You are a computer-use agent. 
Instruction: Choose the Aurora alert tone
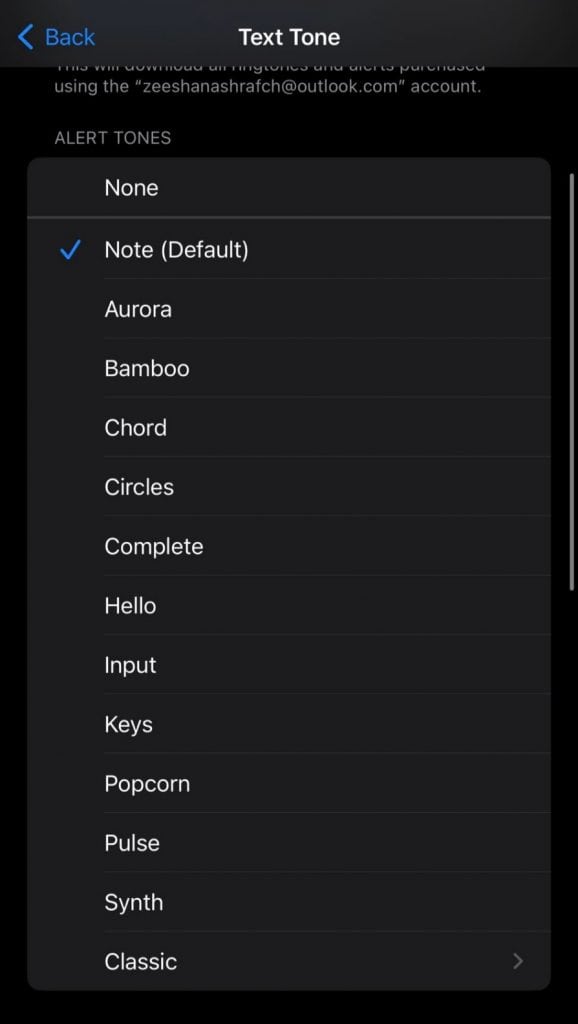[x=290, y=309]
